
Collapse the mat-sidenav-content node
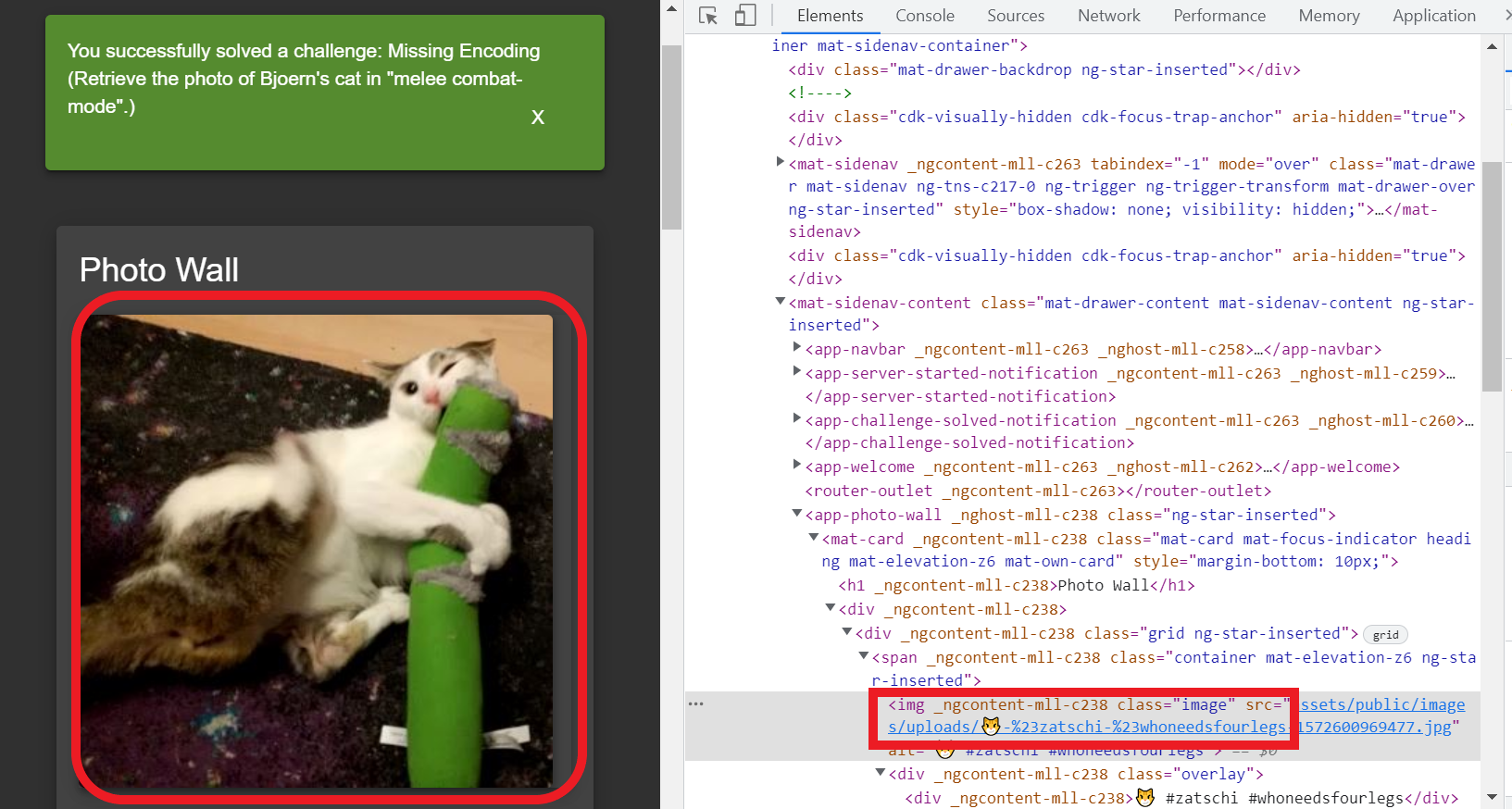[780, 302]
